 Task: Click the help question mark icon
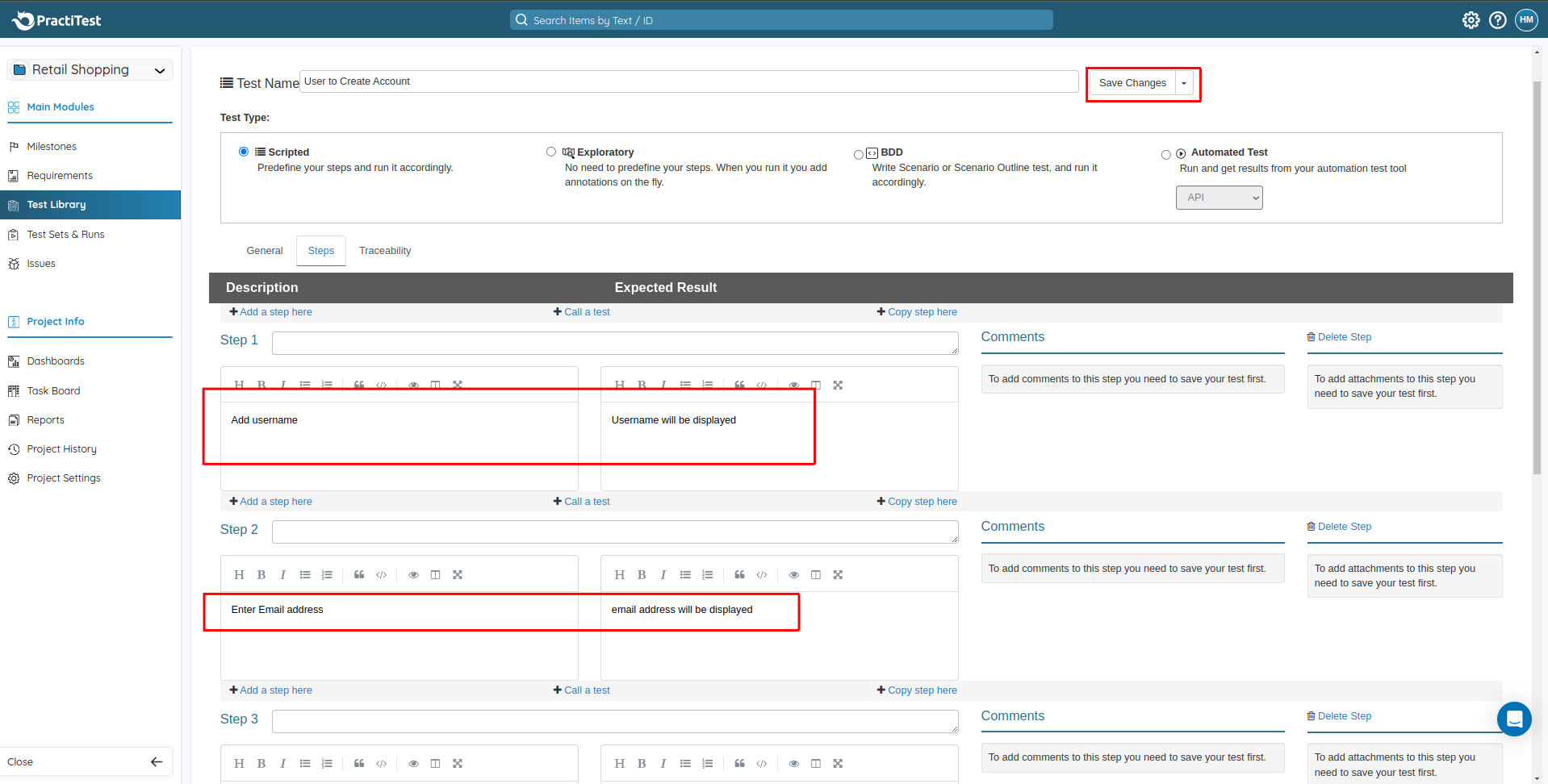point(1497,20)
